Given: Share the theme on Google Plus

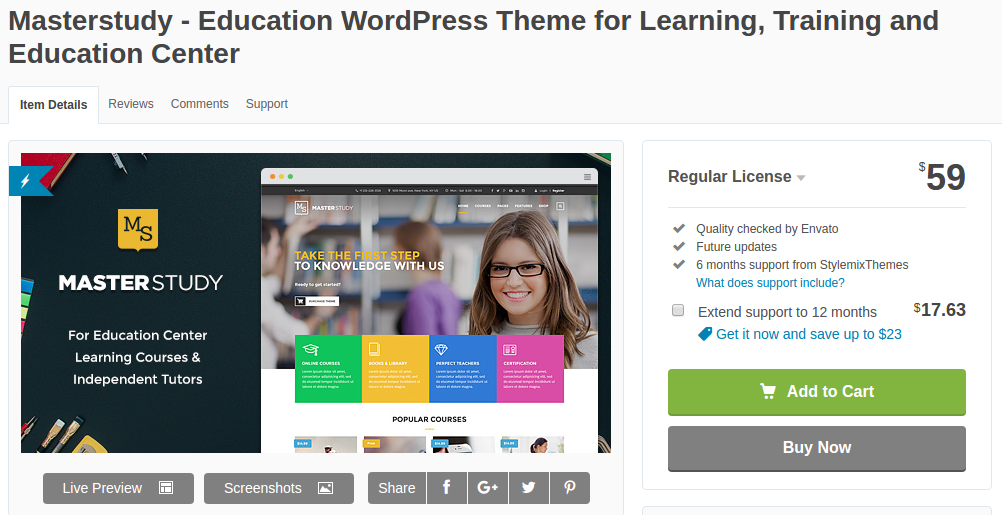Looking at the screenshot, I should (x=488, y=488).
